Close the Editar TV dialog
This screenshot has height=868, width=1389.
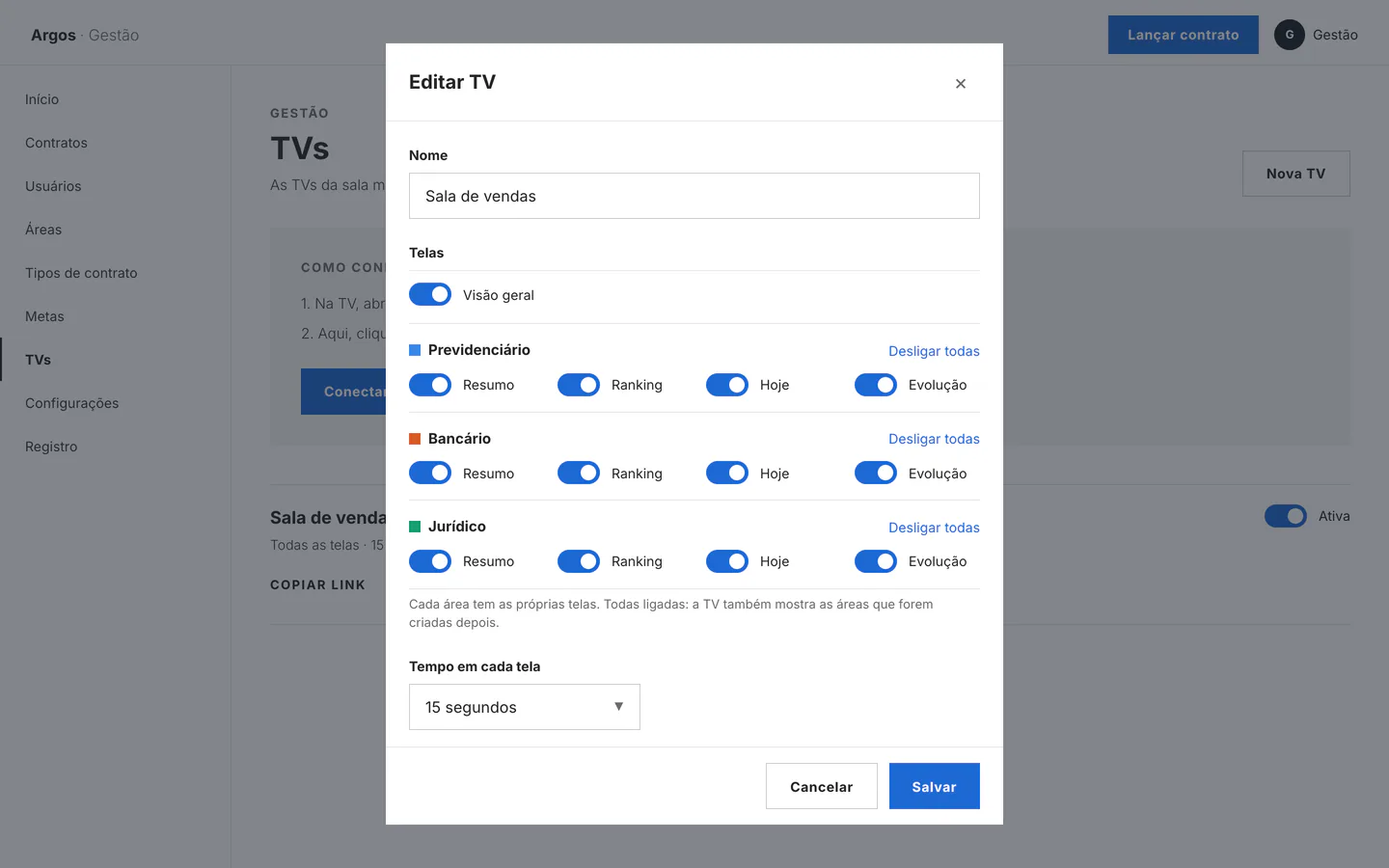coord(961,84)
